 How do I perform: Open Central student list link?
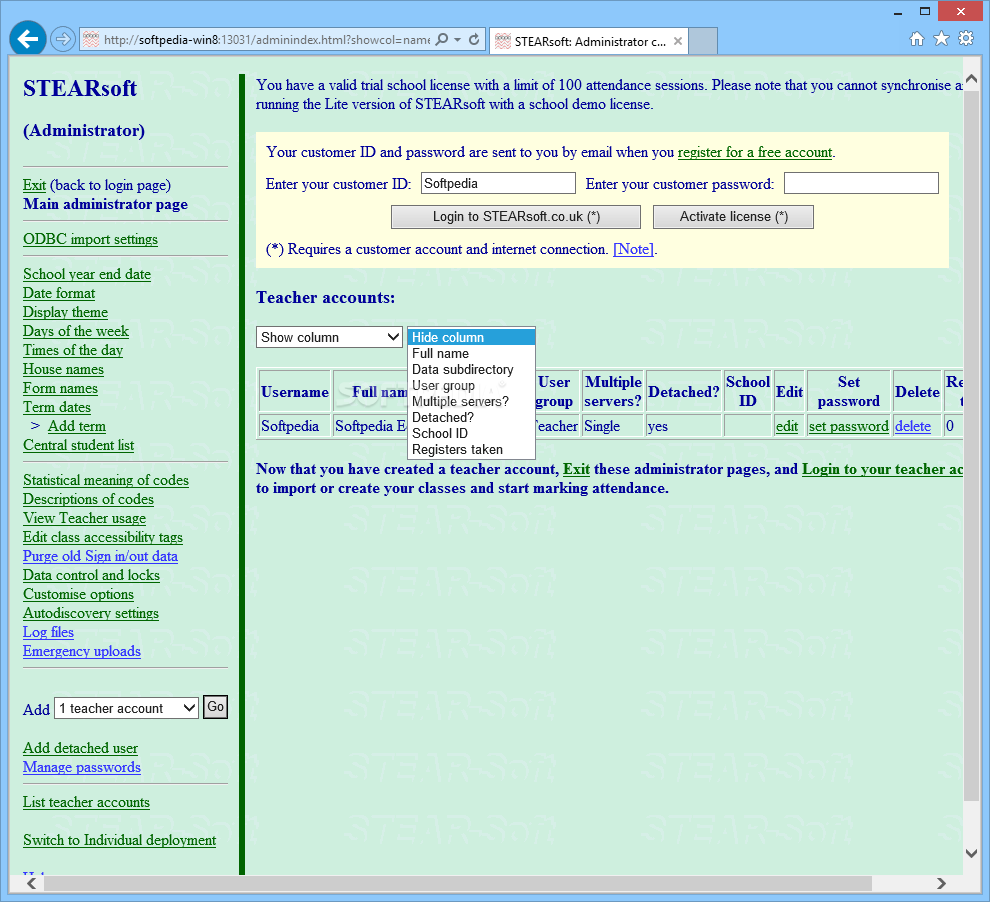coord(79,445)
